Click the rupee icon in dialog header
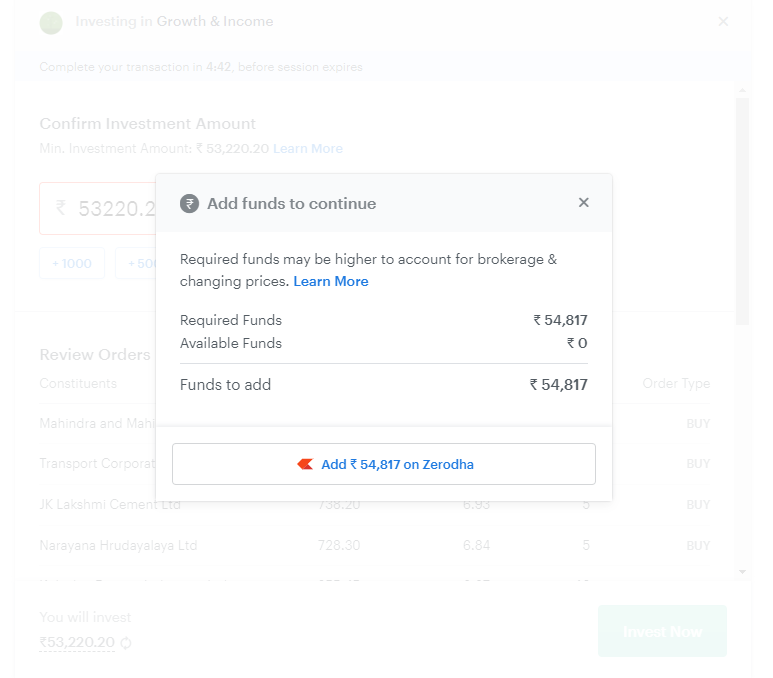 (x=189, y=204)
